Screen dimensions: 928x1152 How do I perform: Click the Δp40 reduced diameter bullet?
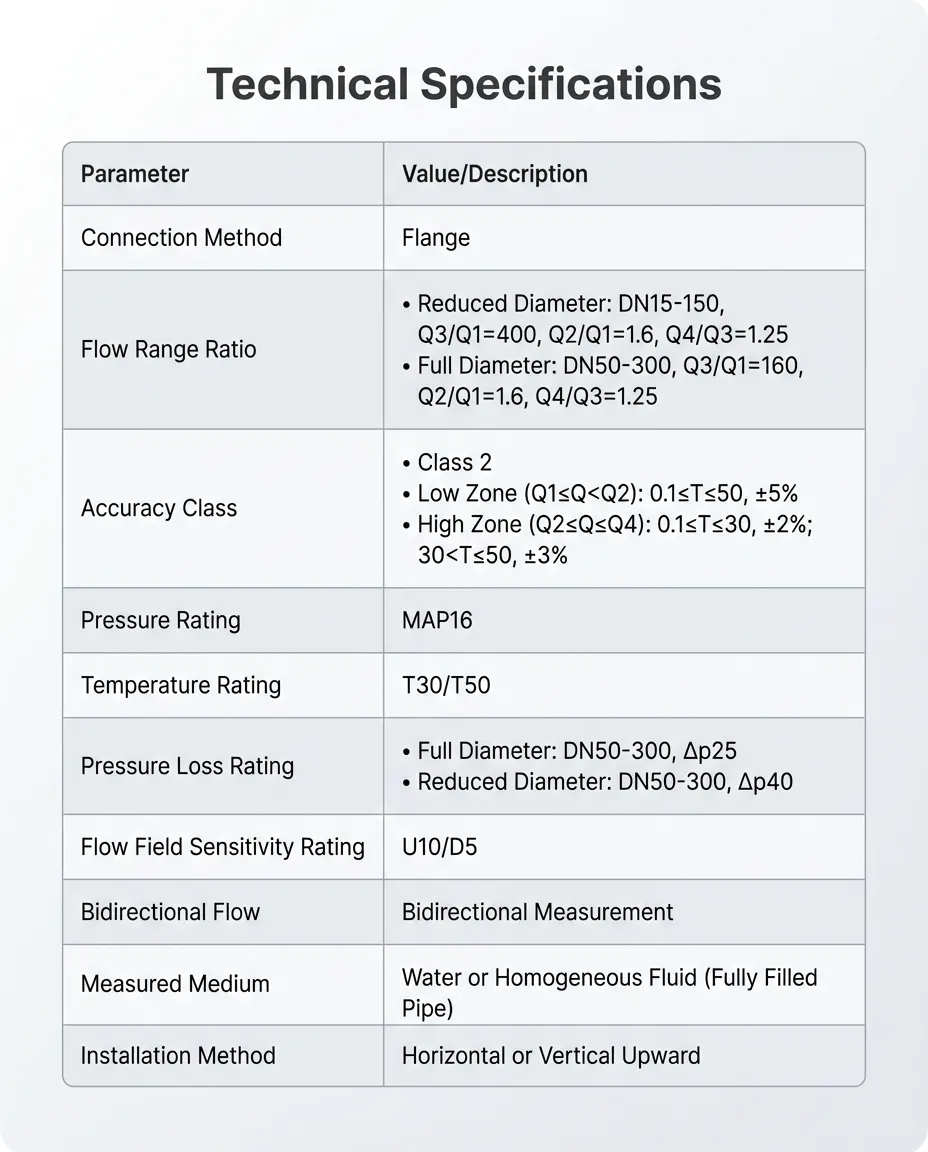click(x=597, y=782)
